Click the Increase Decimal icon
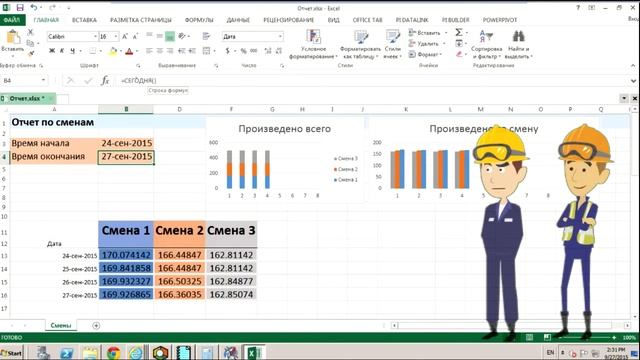The height and width of the screenshot is (360, 640). click(x=268, y=51)
